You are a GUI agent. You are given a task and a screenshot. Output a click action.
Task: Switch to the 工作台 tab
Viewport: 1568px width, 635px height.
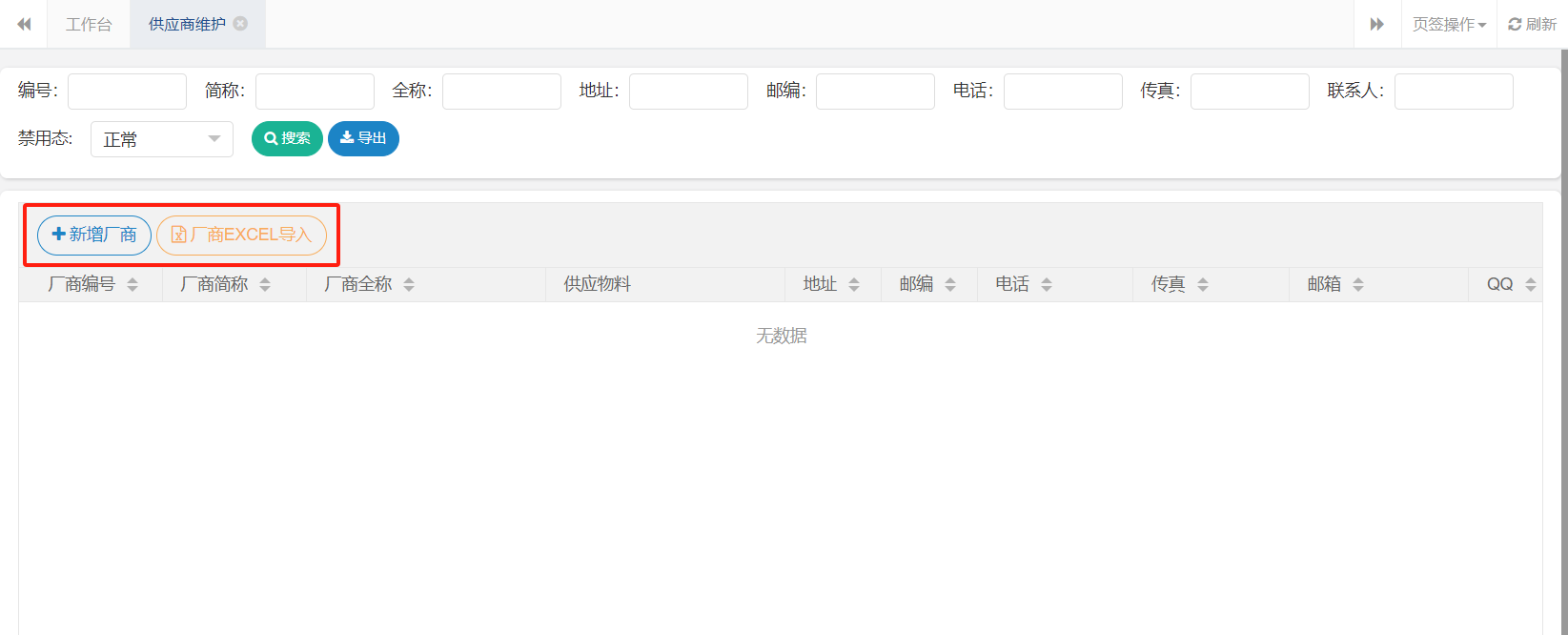pos(89,24)
